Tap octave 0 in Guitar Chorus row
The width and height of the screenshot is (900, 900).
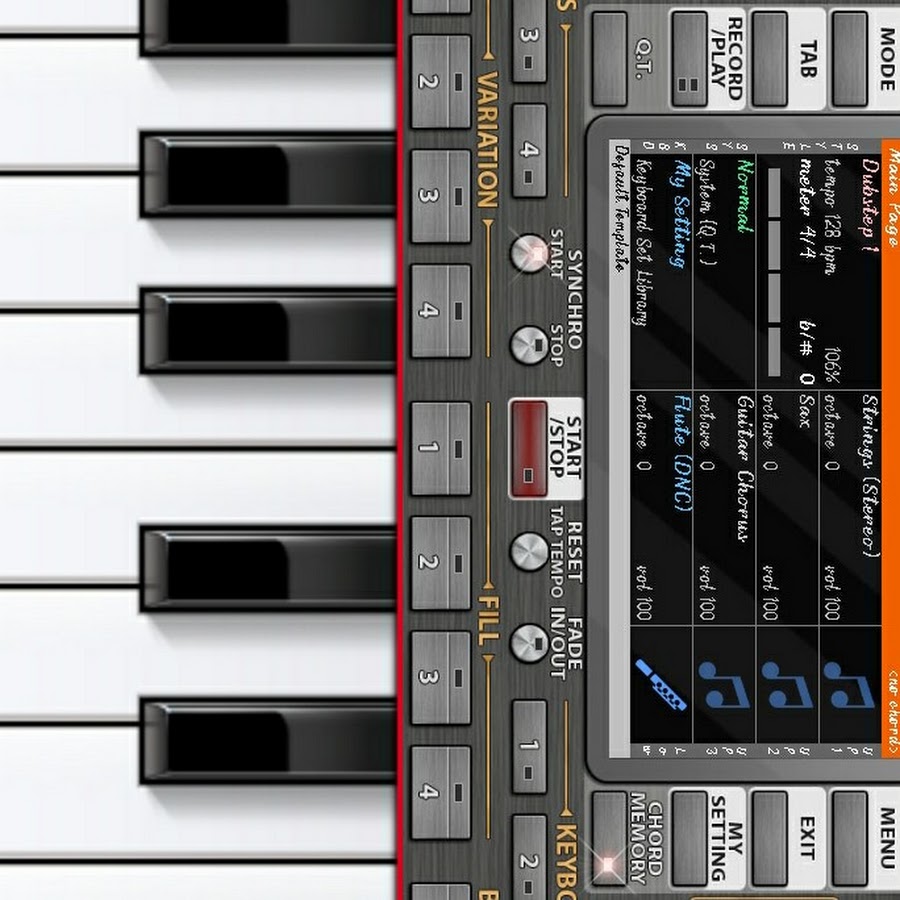707,433
